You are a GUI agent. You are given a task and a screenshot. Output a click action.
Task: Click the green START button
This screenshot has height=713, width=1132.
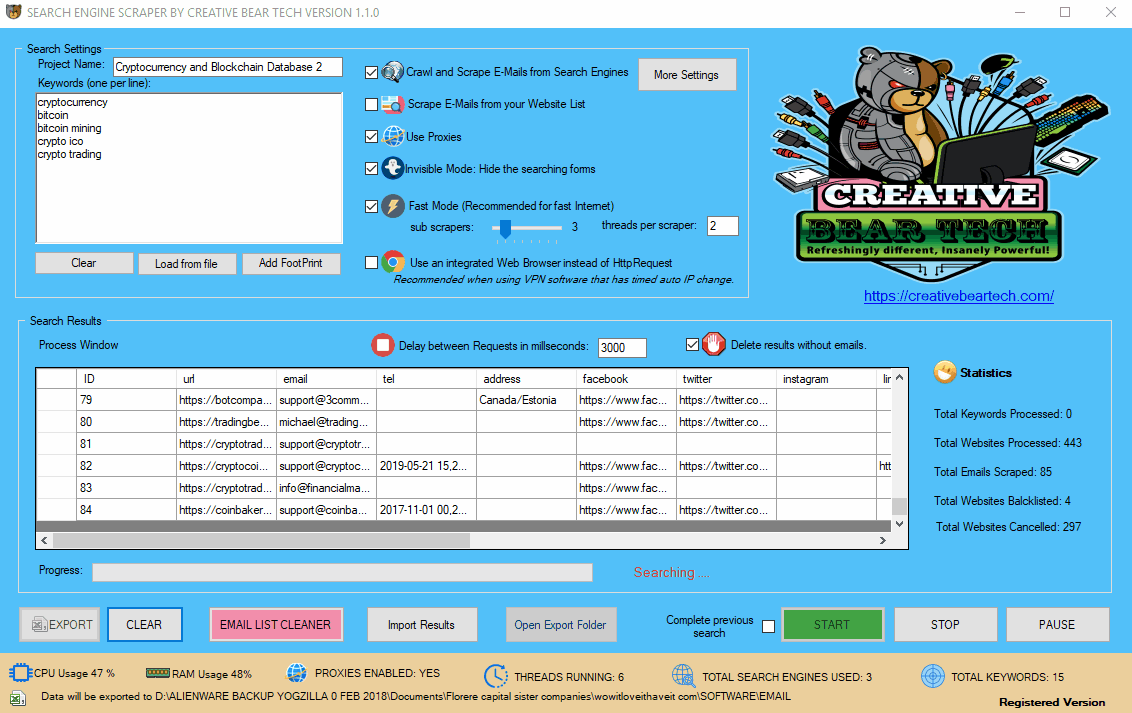pyautogui.click(x=832, y=624)
